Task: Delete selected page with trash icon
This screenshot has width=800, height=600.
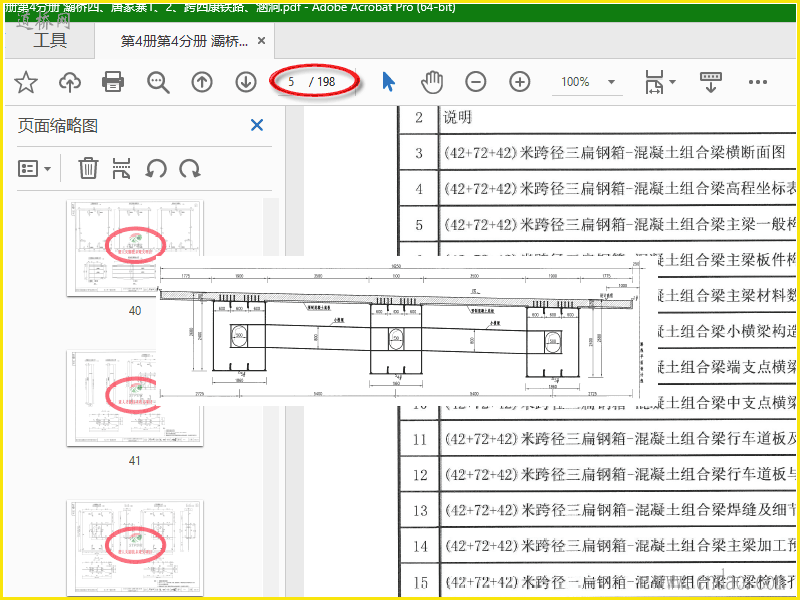Action: tap(88, 168)
